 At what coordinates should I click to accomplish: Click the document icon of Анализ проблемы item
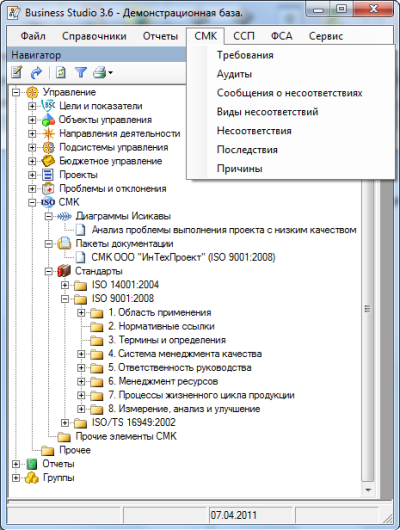point(80,230)
